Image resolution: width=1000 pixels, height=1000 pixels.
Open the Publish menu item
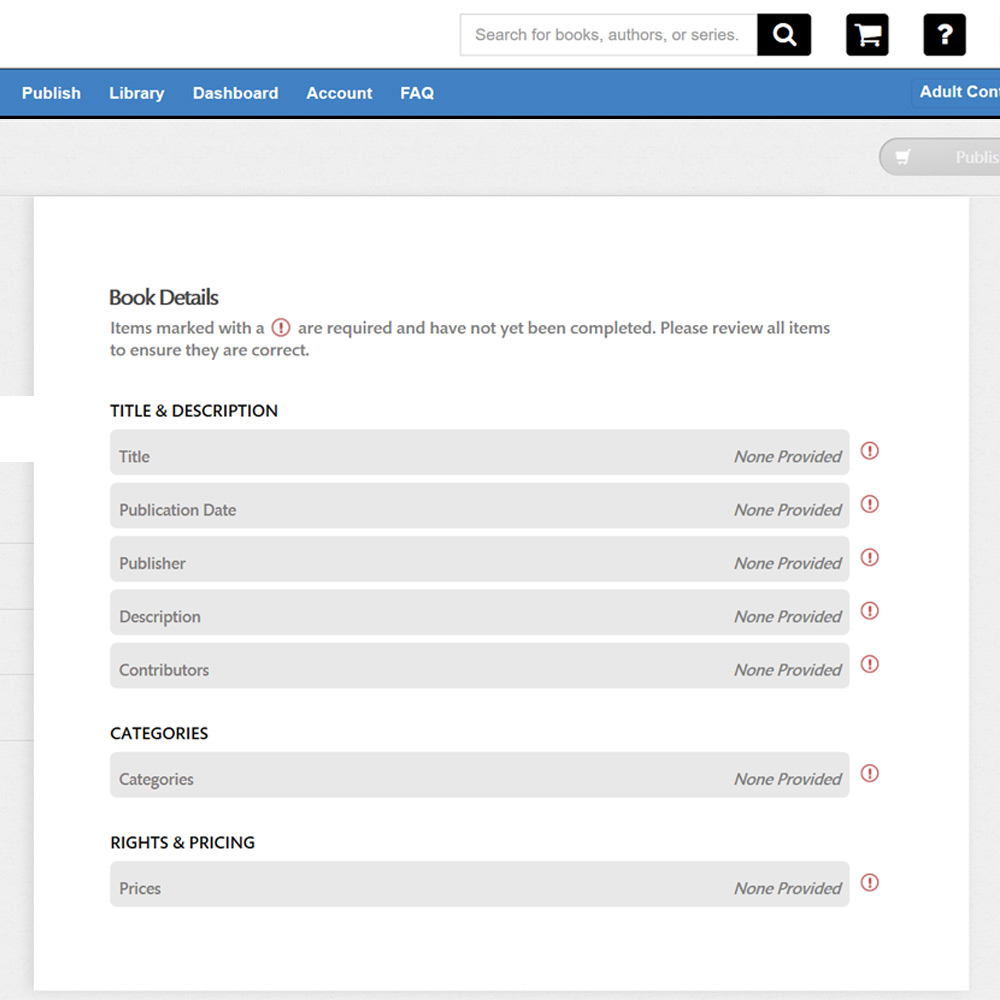pos(51,93)
